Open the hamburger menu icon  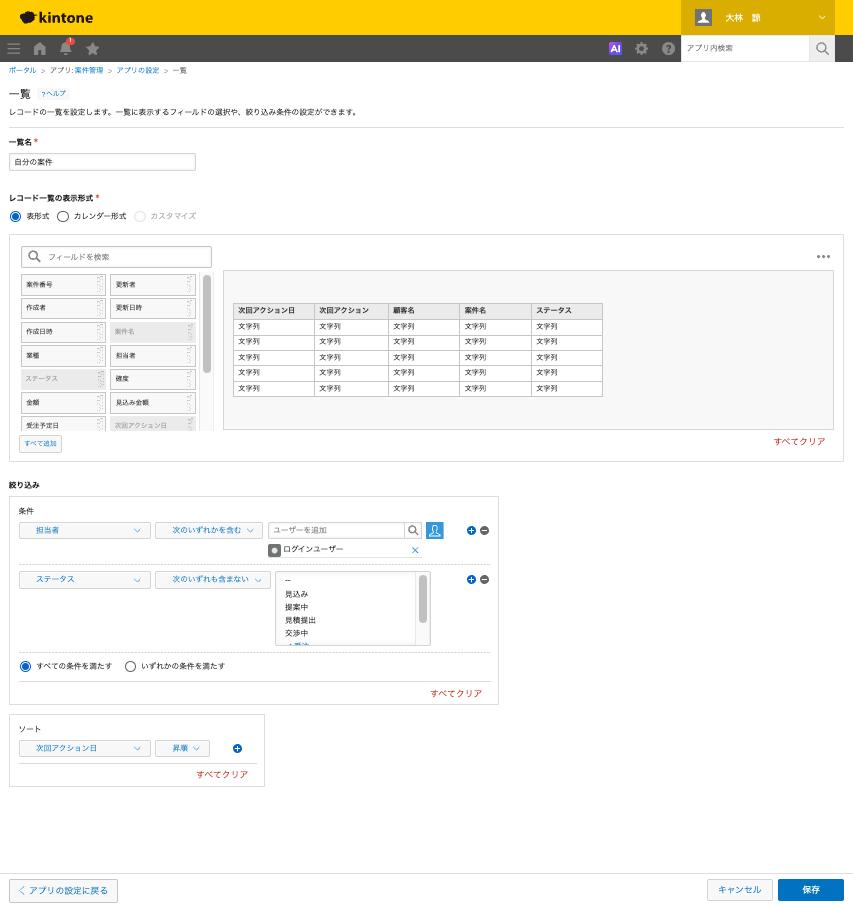[14, 49]
